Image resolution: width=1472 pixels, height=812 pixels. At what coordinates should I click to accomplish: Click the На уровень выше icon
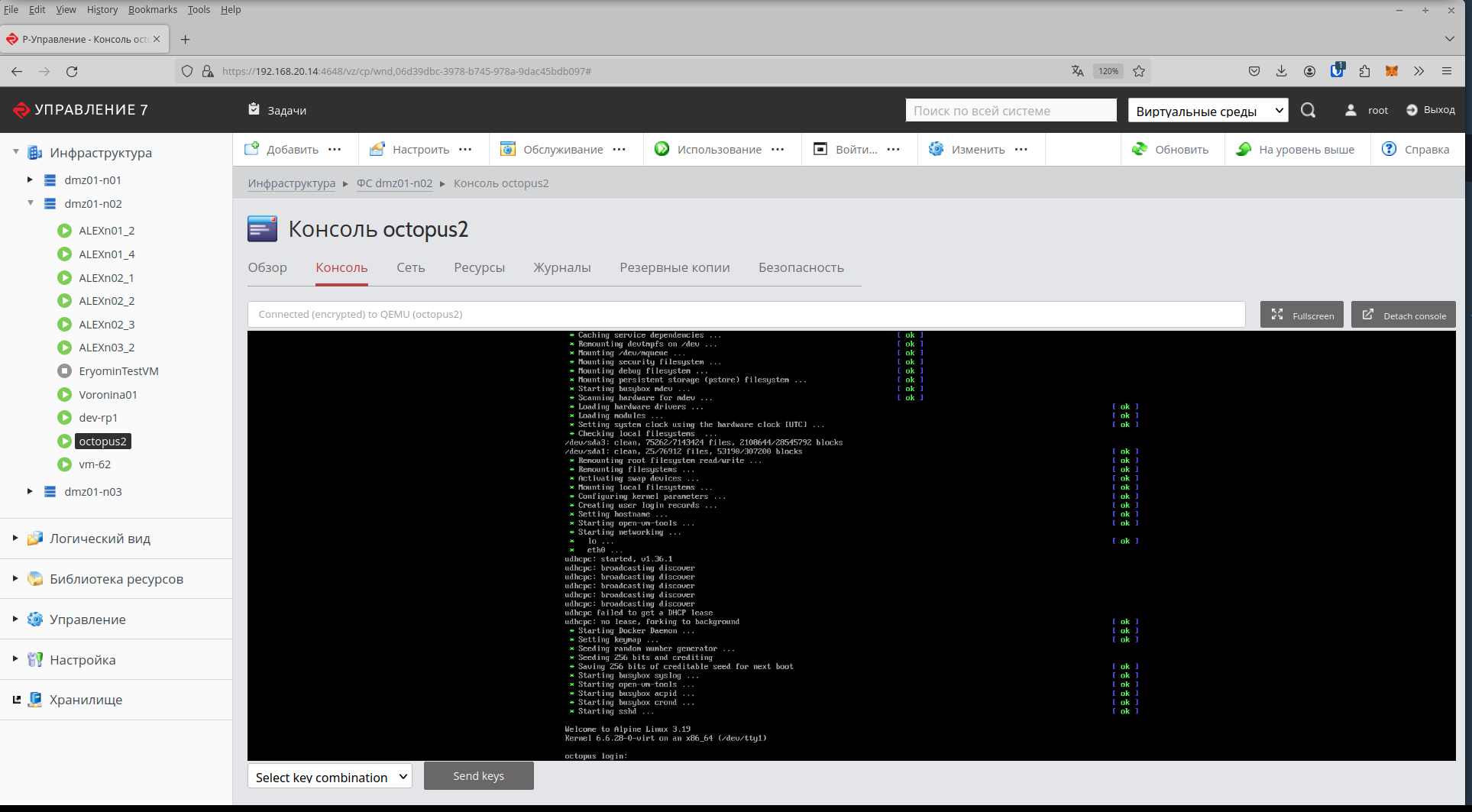click(x=1243, y=149)
